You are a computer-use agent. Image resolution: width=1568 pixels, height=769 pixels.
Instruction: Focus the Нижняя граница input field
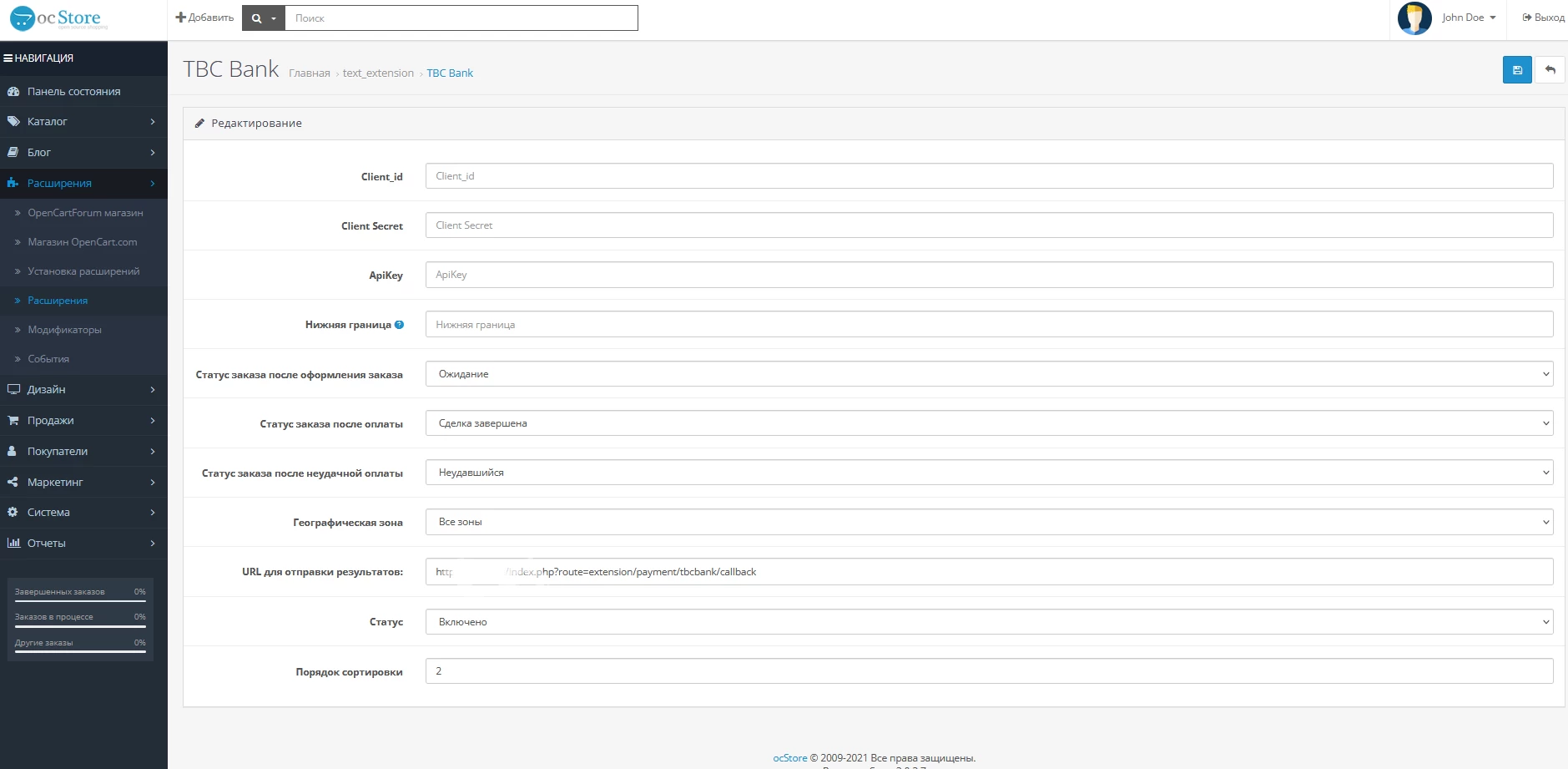pyautogui.click(x=989, y=325)
